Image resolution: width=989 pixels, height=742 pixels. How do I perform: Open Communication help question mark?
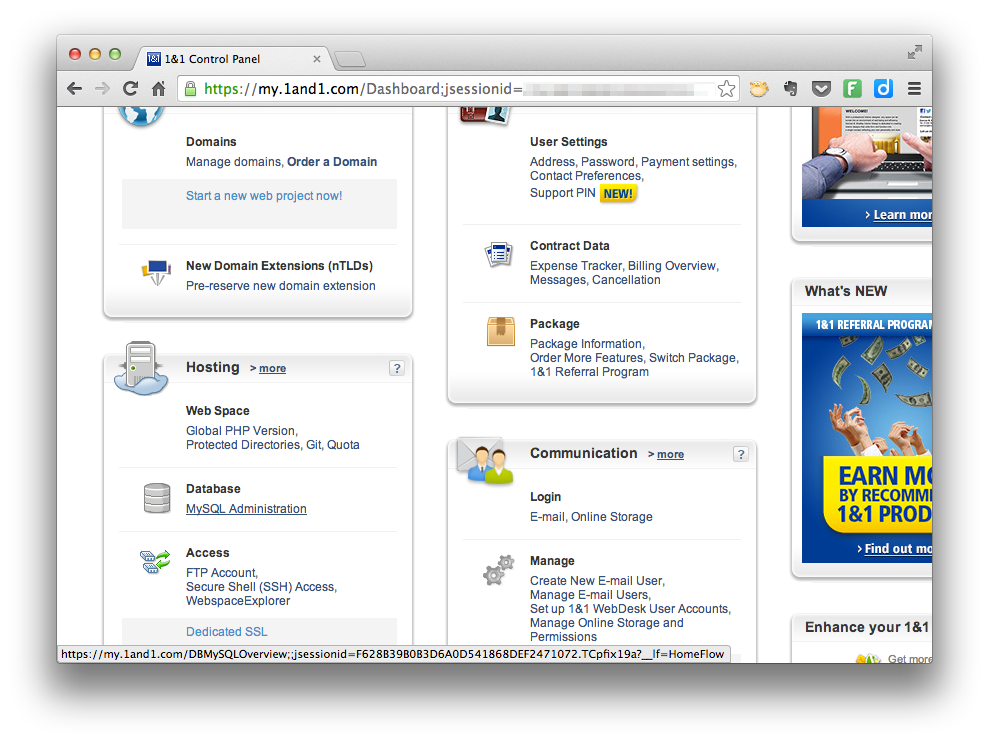pyautogui.click(x=741, y=454)
